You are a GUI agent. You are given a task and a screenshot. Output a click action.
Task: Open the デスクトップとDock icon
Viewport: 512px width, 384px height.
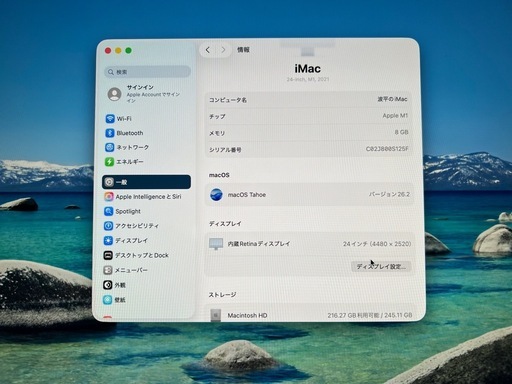point(108,256)
